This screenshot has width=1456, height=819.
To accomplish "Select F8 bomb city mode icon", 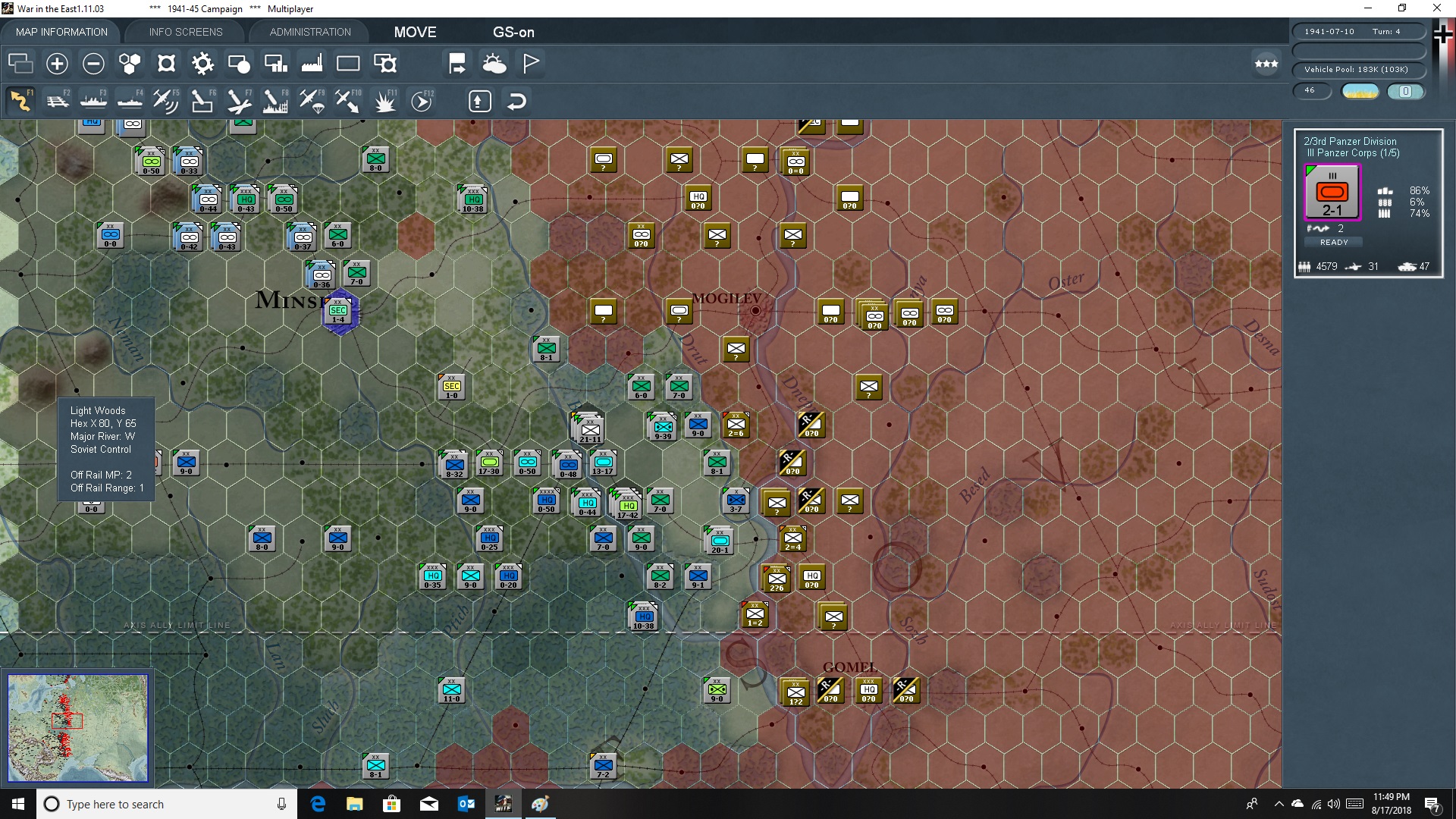I will (275, 101).
